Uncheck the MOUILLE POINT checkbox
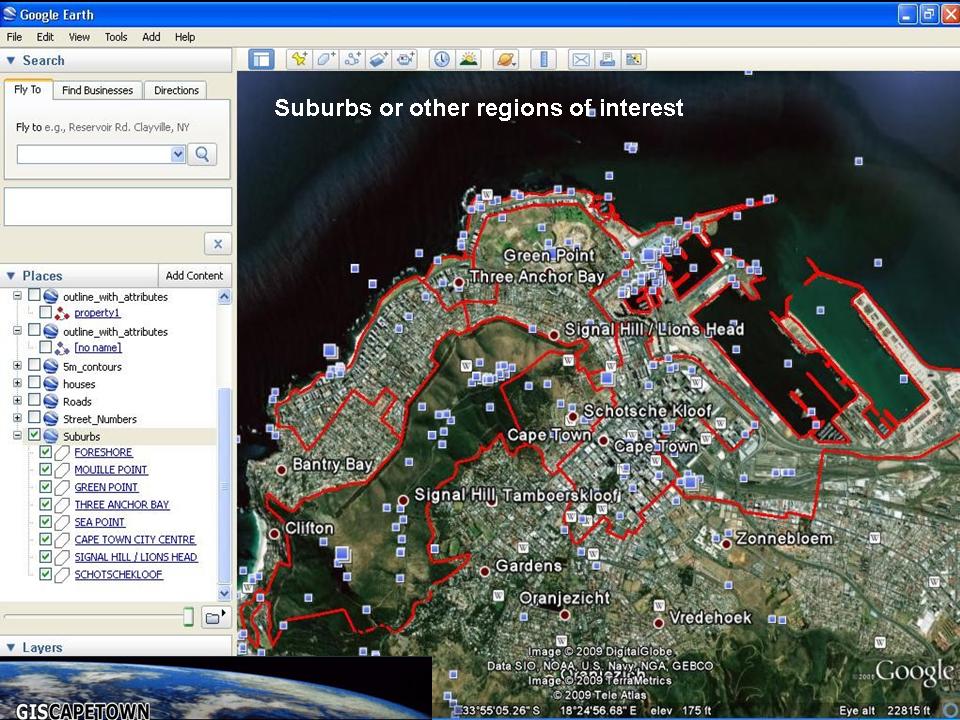This screenshot has height=720, width=960. (45, 469)
